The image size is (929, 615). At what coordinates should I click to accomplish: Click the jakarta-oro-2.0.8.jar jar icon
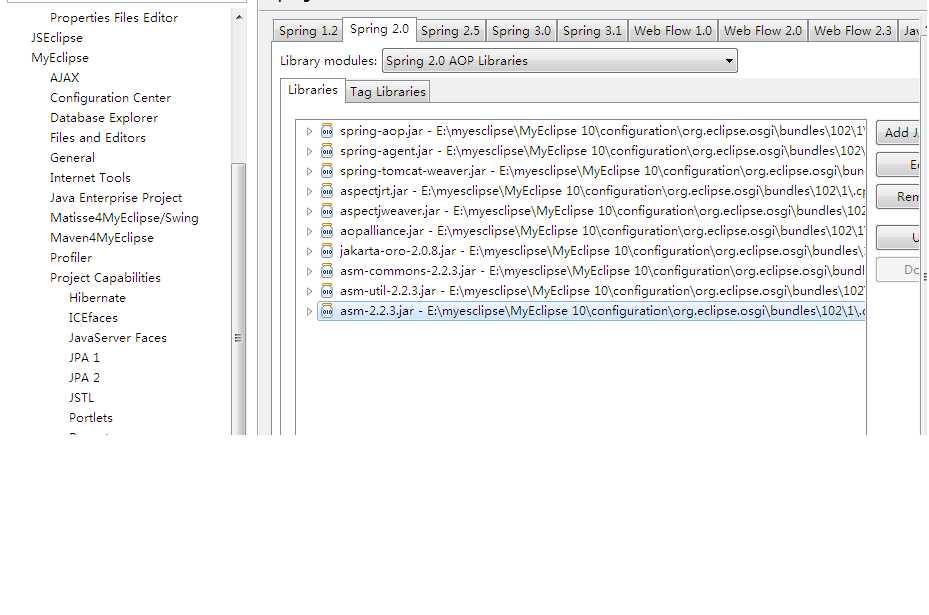(x=326, y=251)
